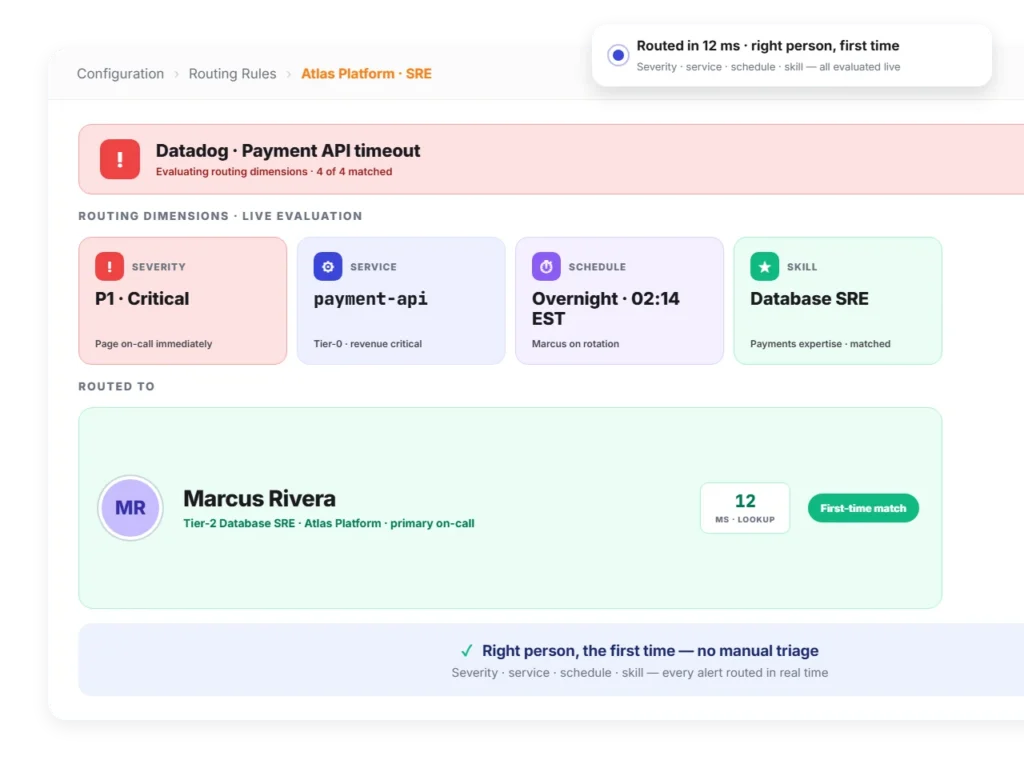Select the radio dot in the Routed in 12 ms toast
Screen dimensions: 1024x768
(x=617, y=56)
